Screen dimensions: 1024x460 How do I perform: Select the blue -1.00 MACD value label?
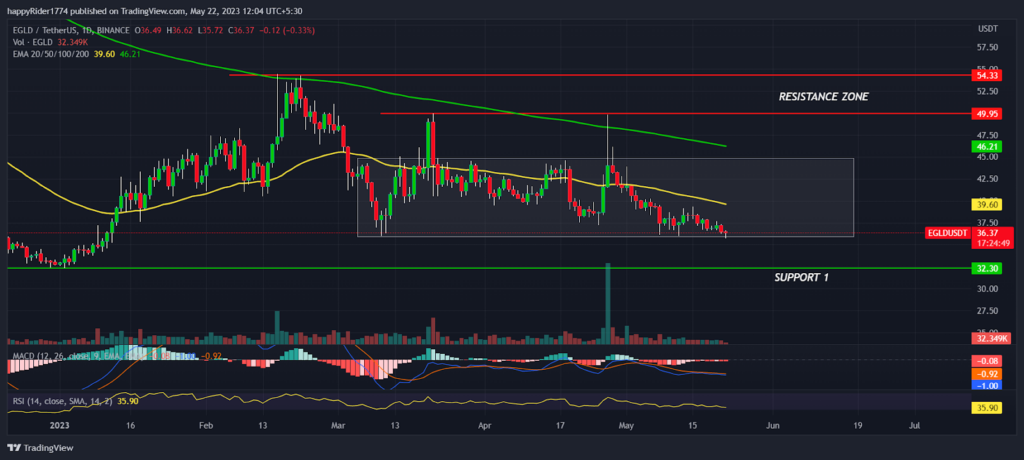[986, 386]
